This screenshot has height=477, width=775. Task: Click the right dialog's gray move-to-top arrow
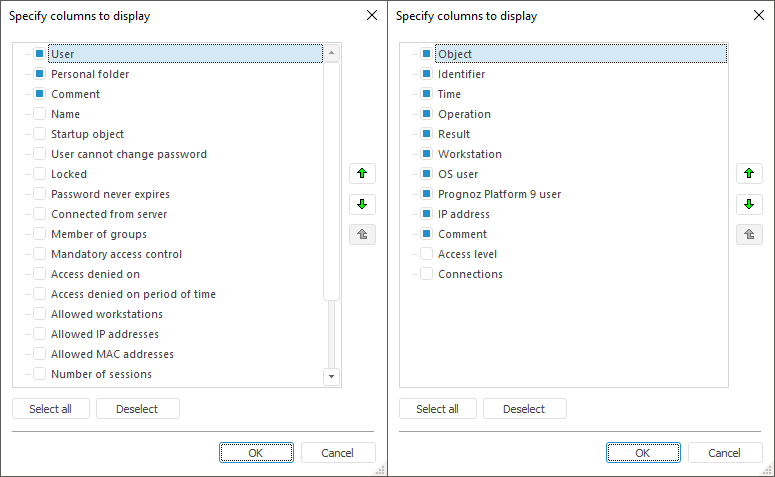coord(749,235)
